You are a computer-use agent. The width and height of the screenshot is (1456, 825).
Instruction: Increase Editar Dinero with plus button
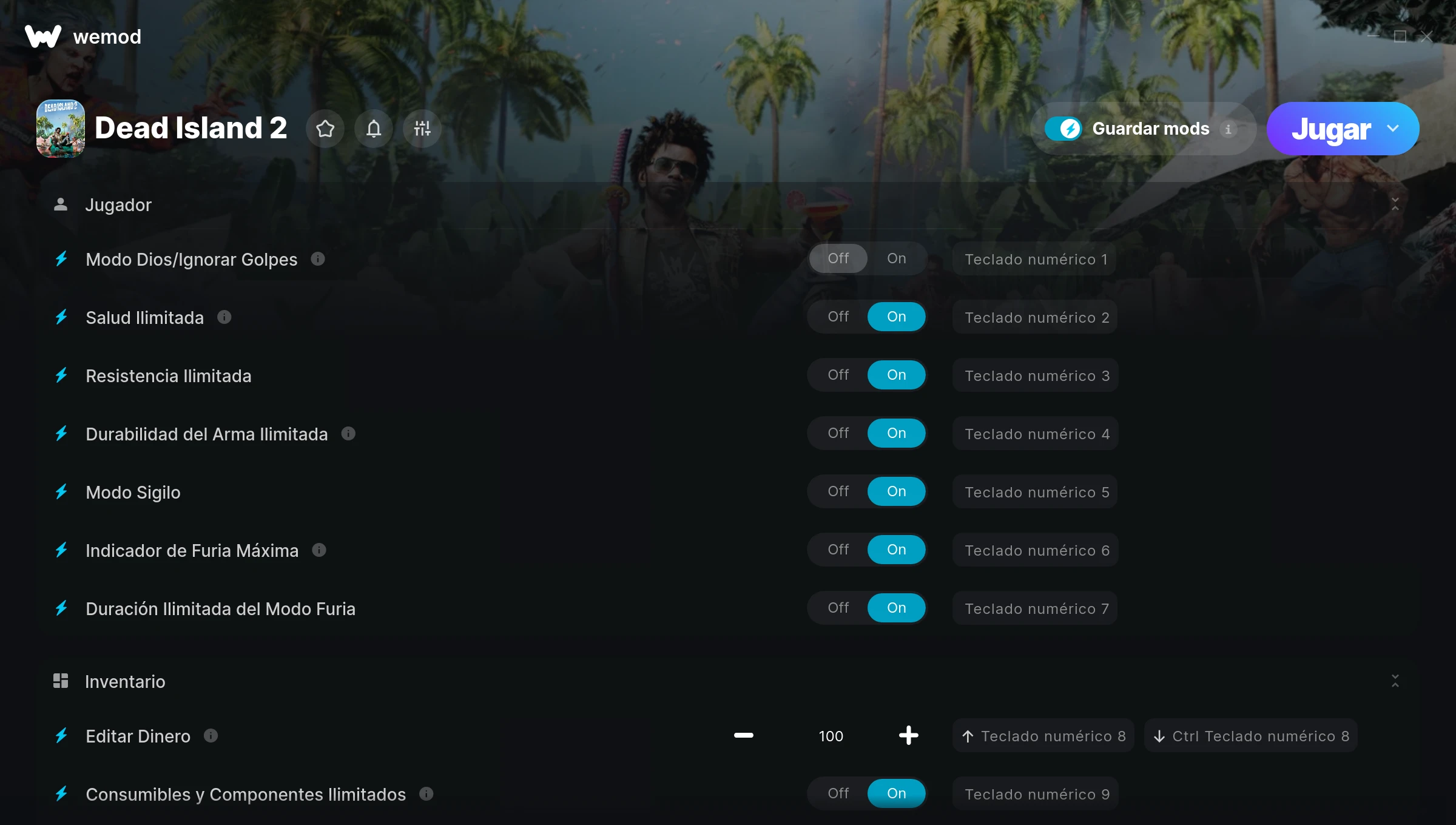pos(909,736)
